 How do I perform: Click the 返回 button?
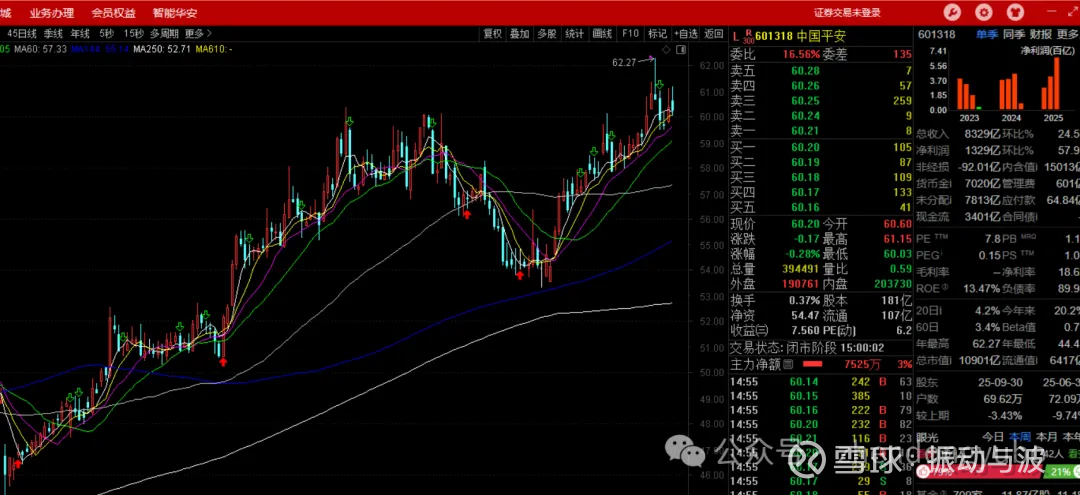714,33
